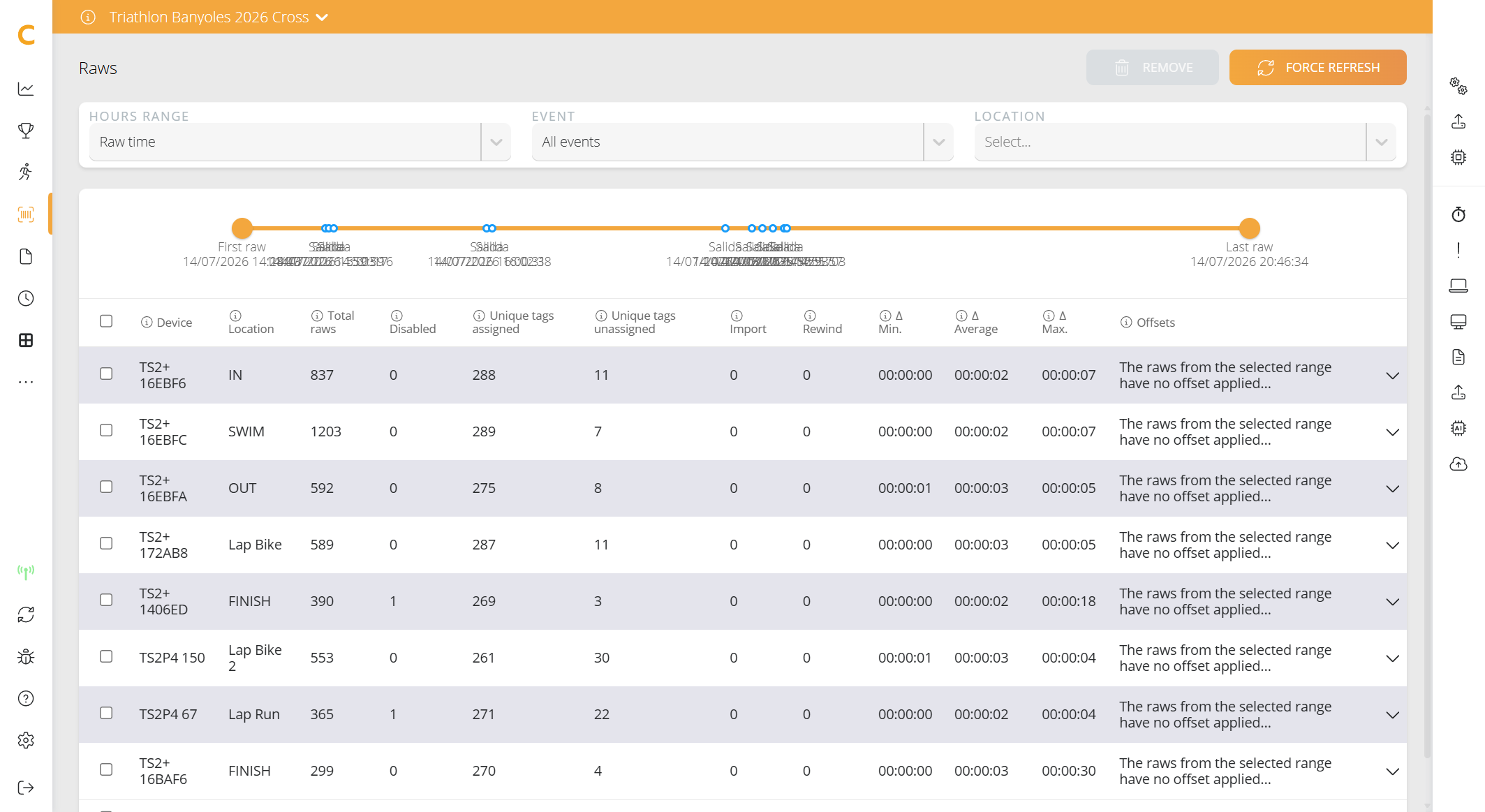Expand the SWIM row offsets chevron
Screen dimensions: 1485x812
coord(1393,432)
